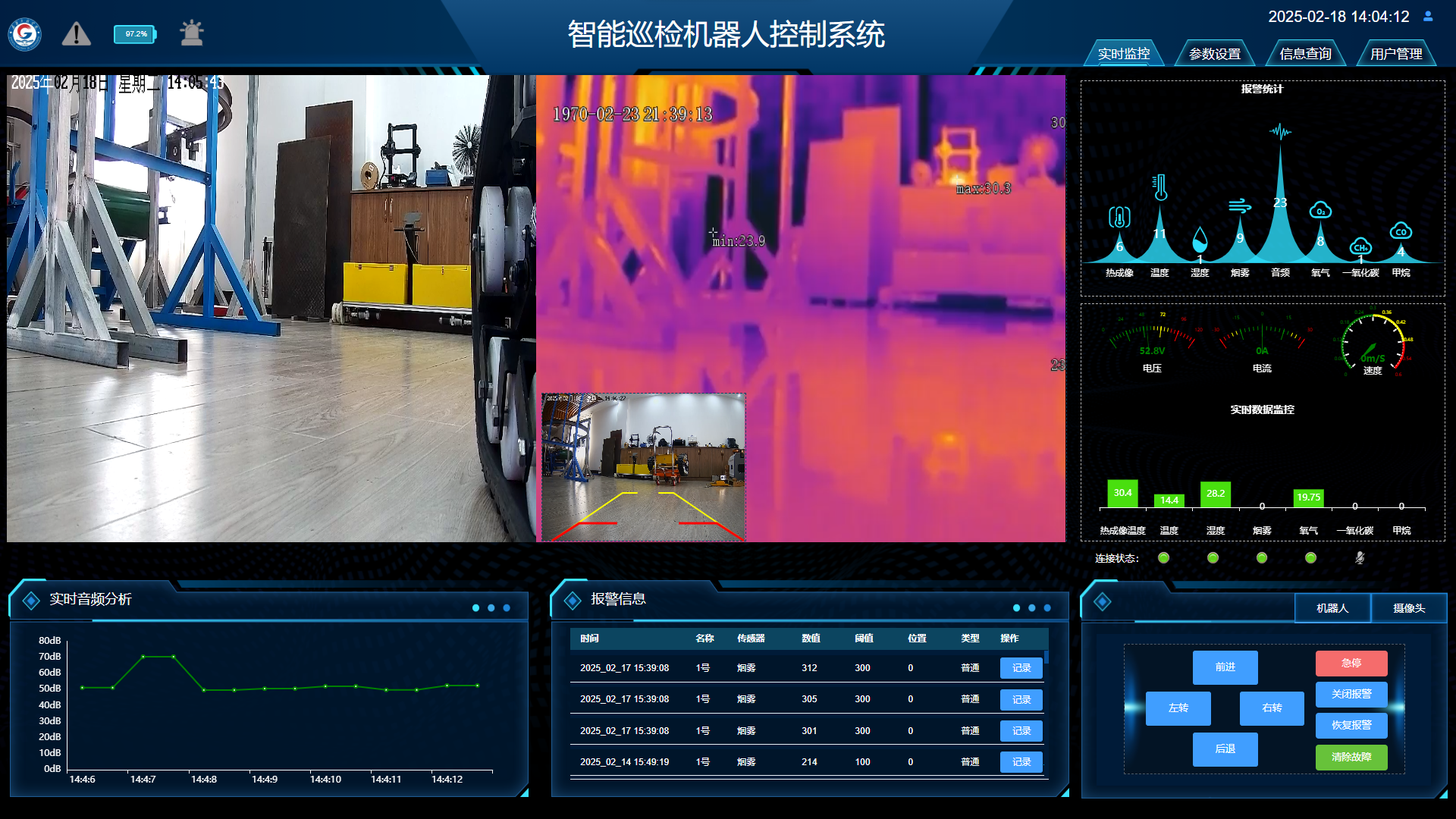
Task: Click the 后退 reverse button
Action: pos(1225,749)
